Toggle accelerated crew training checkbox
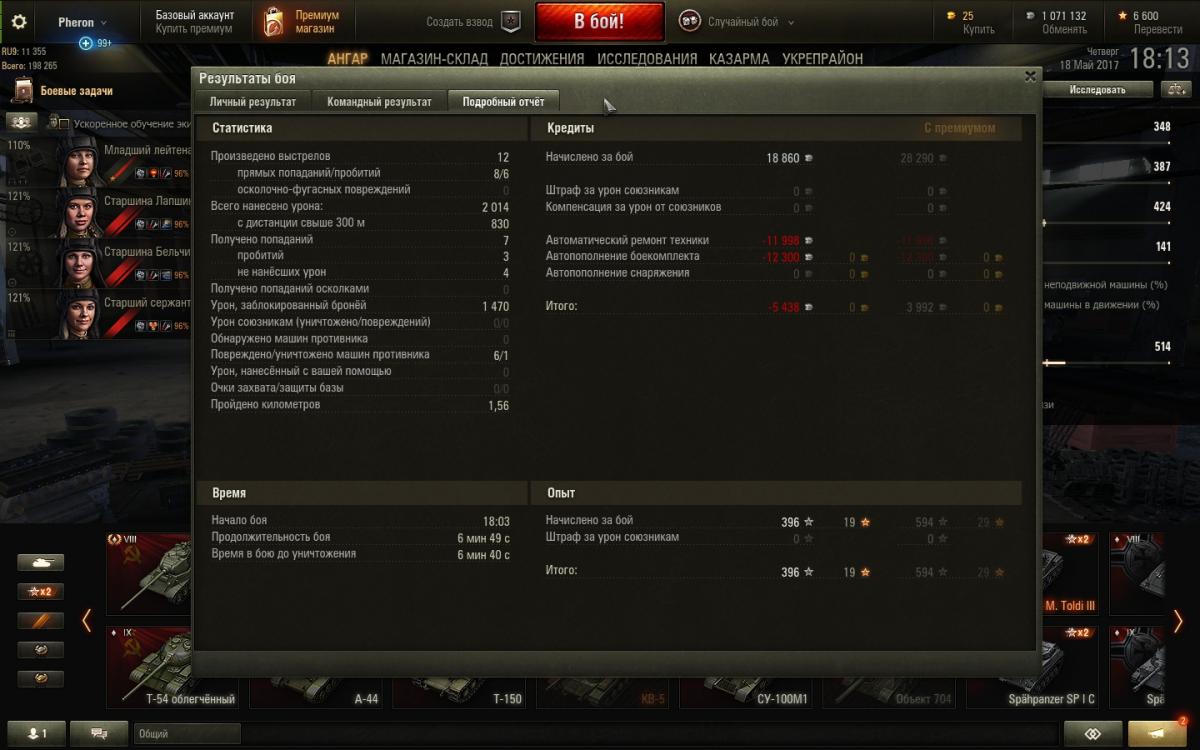This screenshot has width=1200, height=750. [63, 124]
